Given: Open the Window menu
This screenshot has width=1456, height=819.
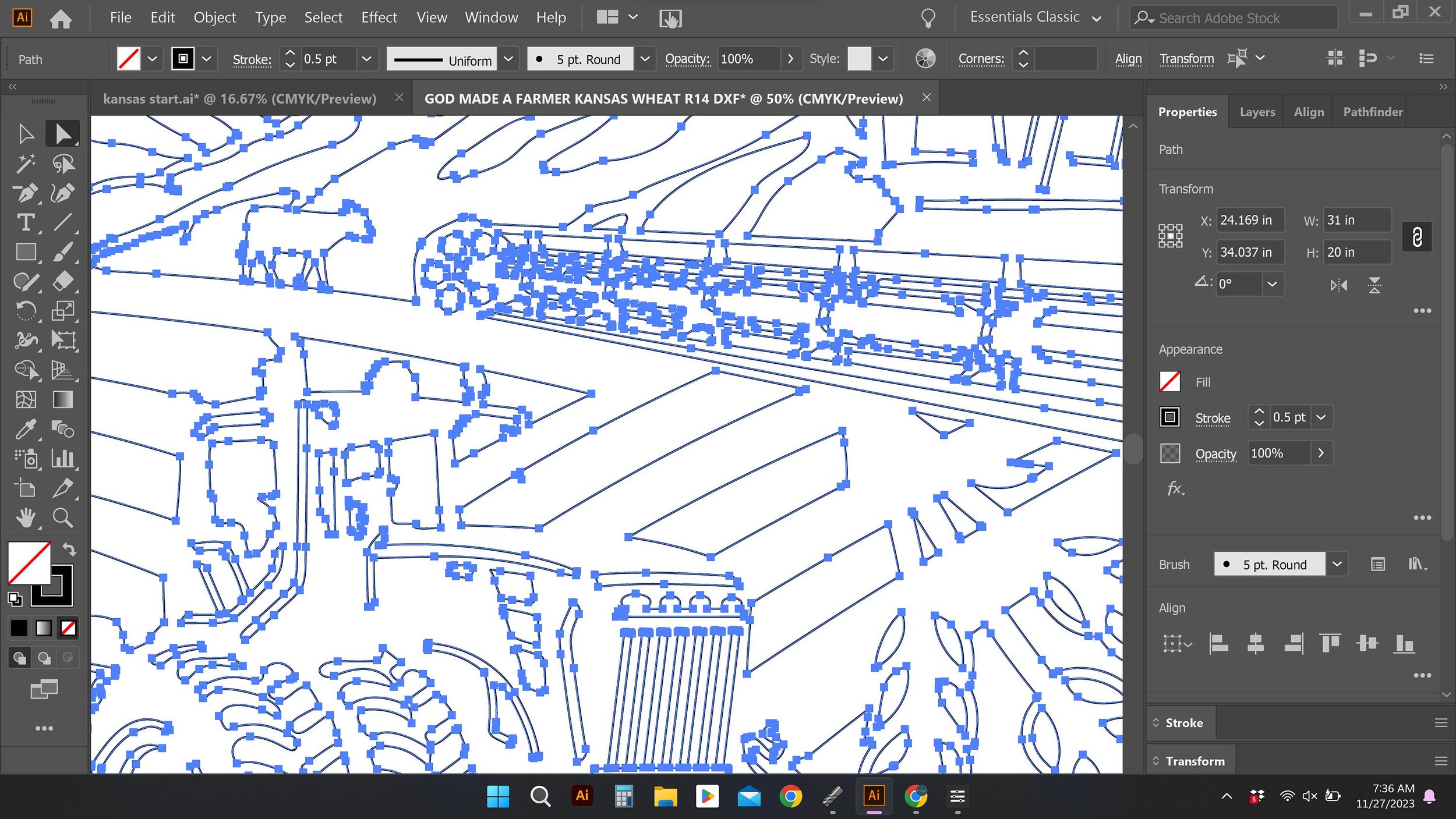Looking at the screenshot, I should coord(491,17).
